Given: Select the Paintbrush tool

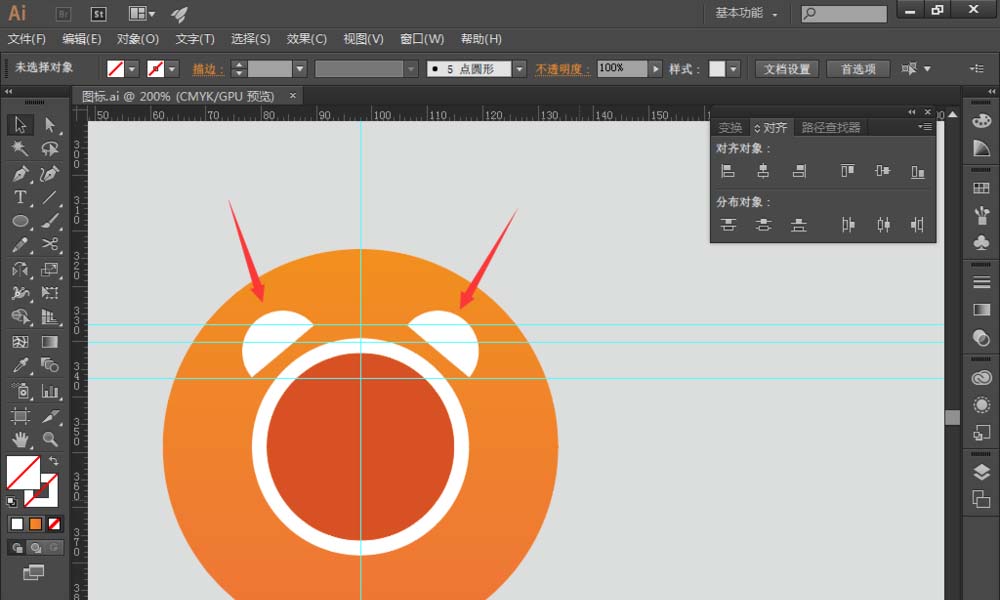Looking at the screenshot, I should pos(50,221).
